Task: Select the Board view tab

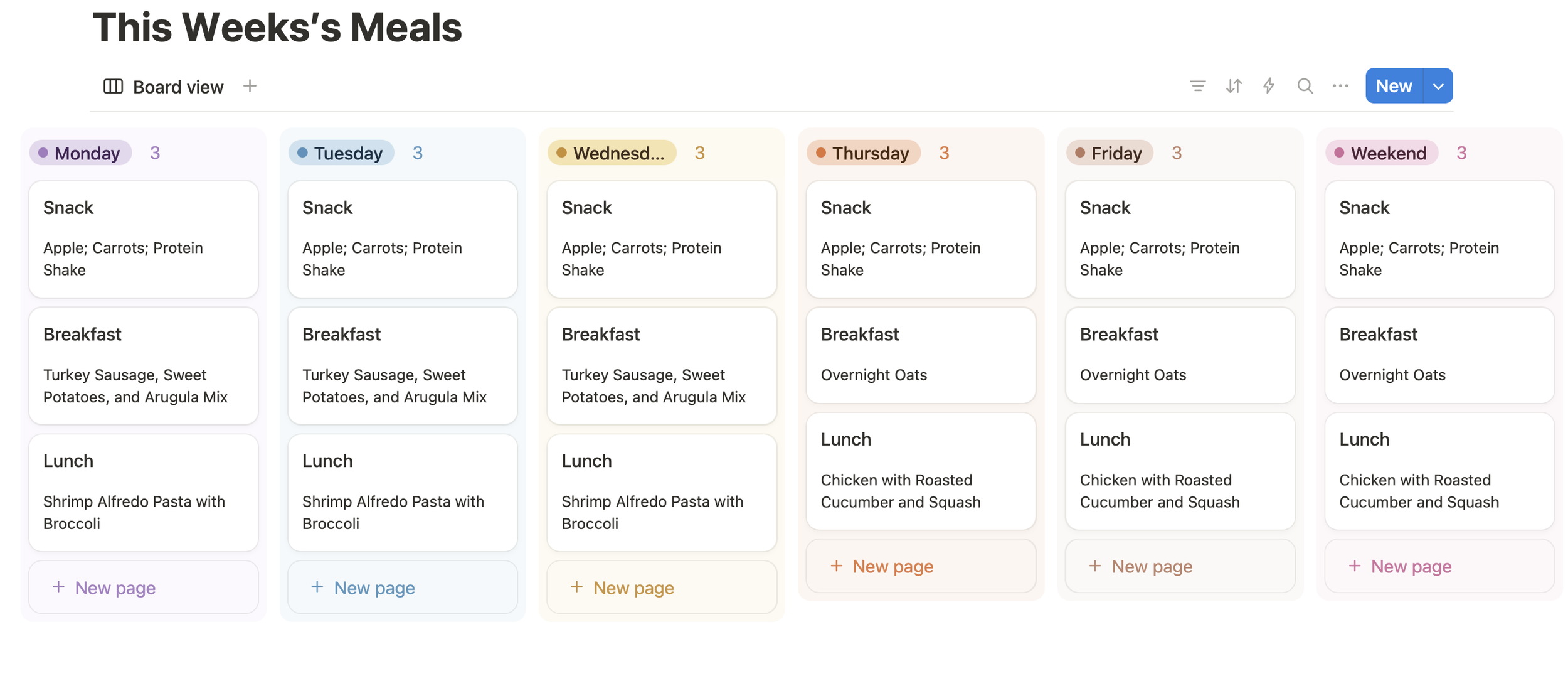Action: pyautogui.click(x=164, y=87)
